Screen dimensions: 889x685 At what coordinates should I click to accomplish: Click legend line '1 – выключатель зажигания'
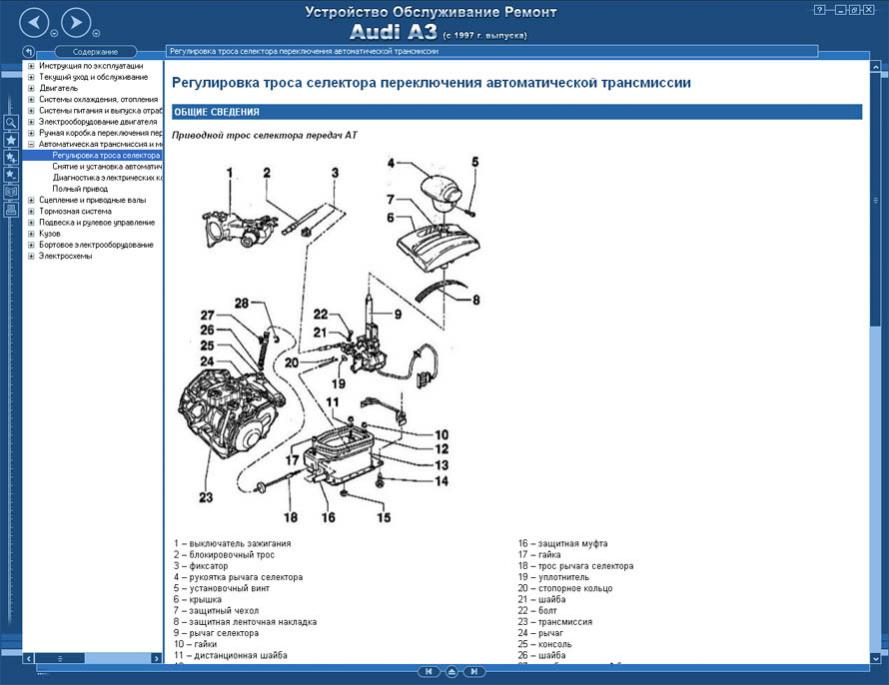[232, 543]
